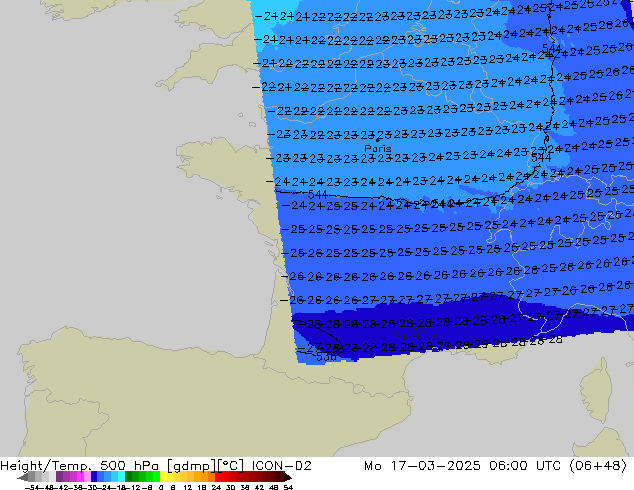Click the "54" maximum legend value
The height and width of the screenshot is (490, 634).
coord(288,487)
